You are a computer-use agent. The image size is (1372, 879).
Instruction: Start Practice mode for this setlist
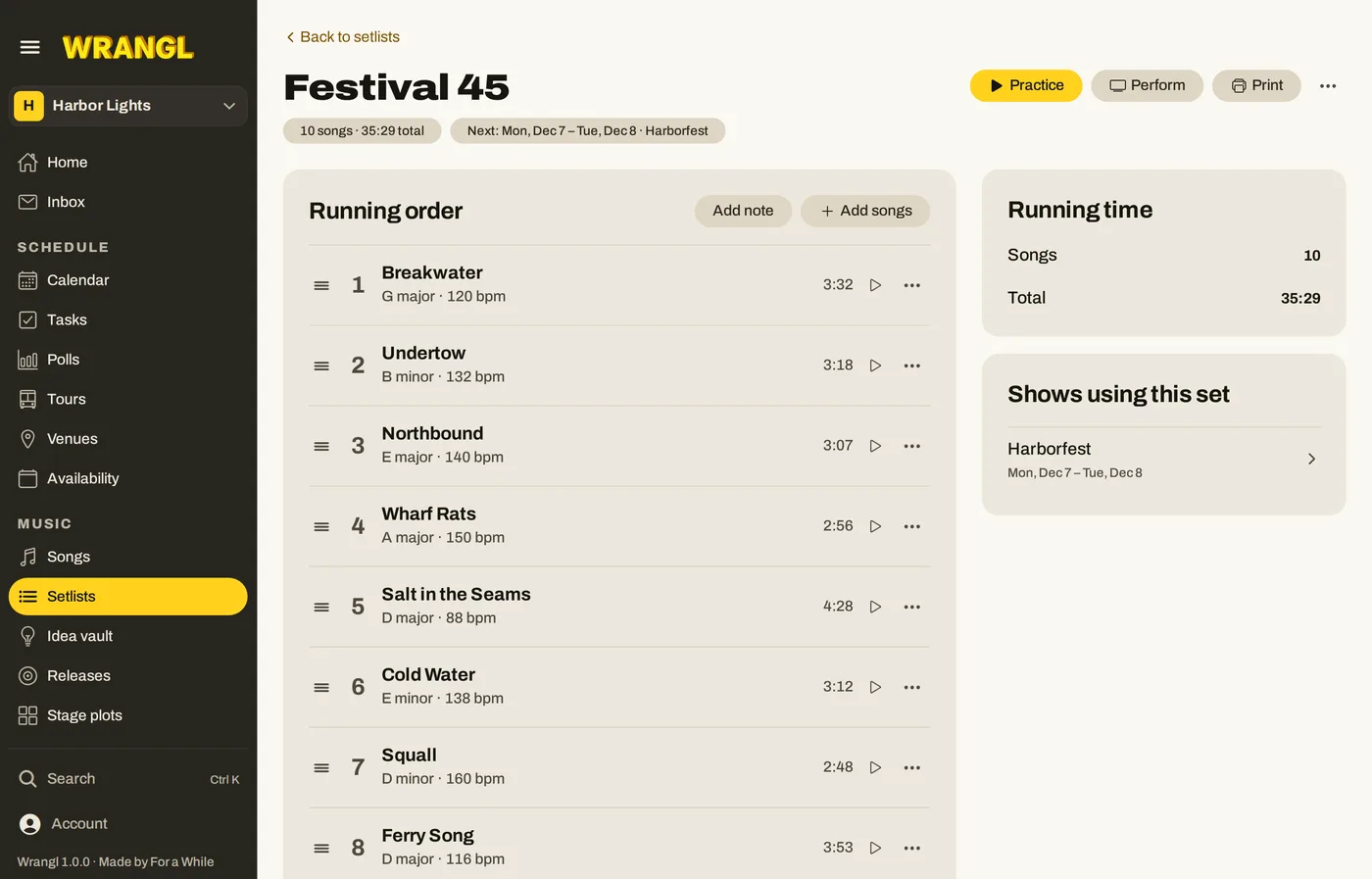tap(1026, 85)
